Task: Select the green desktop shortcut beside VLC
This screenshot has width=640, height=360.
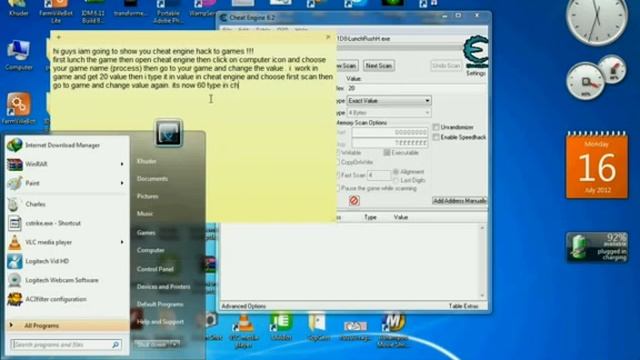Action: [281, 327]
